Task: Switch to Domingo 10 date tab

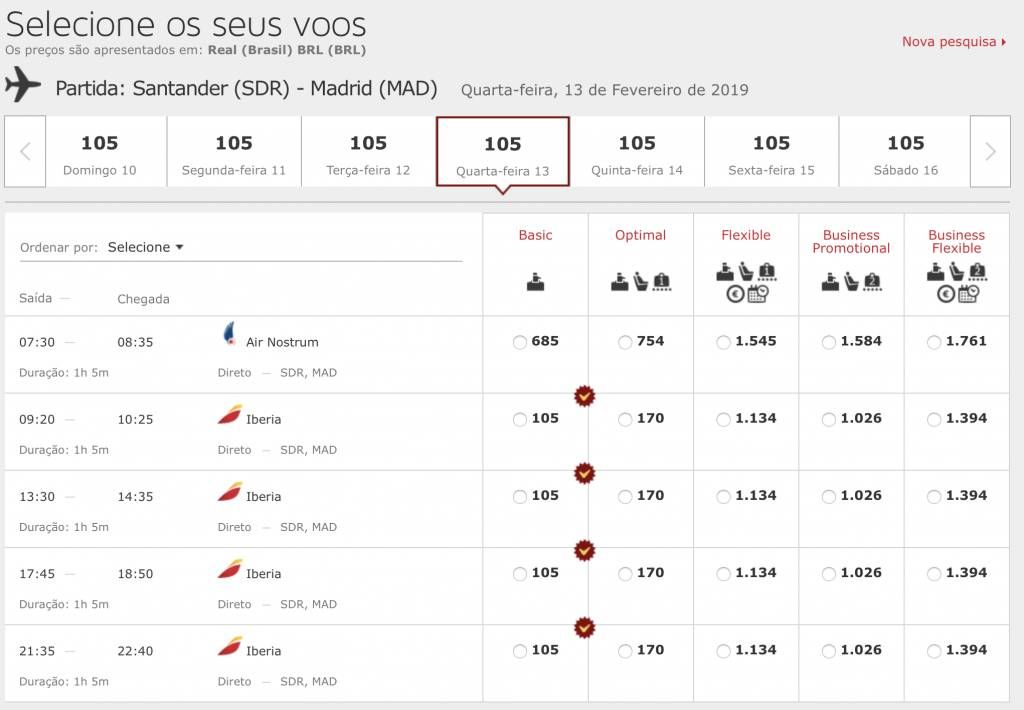Action: tap(99, 152)
